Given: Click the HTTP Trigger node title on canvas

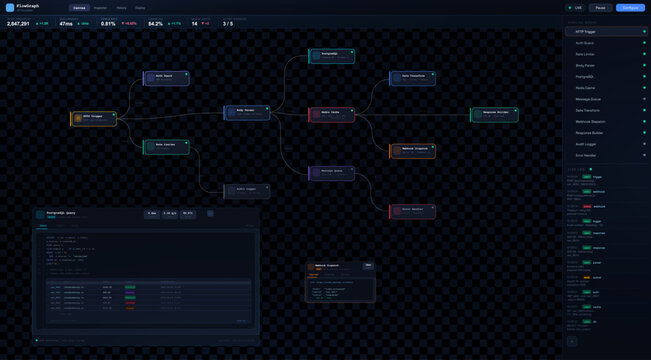Looking at the screenshot, I should pos(93,116).
